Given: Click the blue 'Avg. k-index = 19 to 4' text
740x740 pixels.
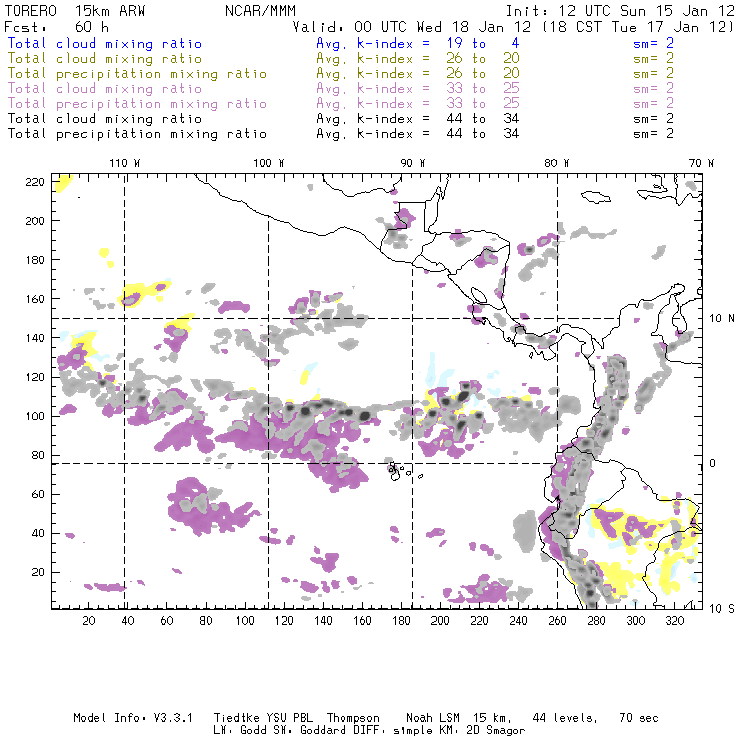Looking at the screenshot, I should [x=418, y=43].
